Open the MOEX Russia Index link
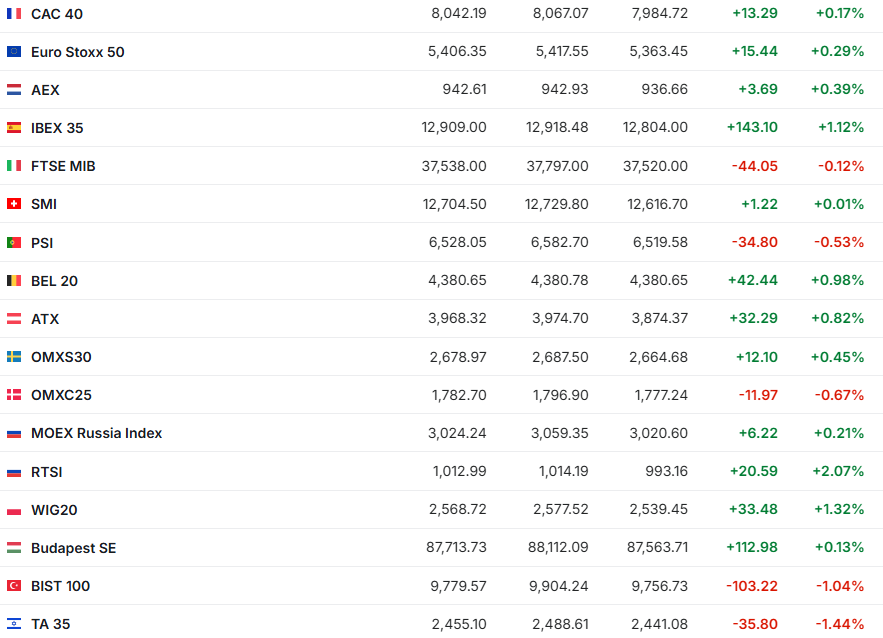Viewport: 883px width, 638px height. pos(96,434)
